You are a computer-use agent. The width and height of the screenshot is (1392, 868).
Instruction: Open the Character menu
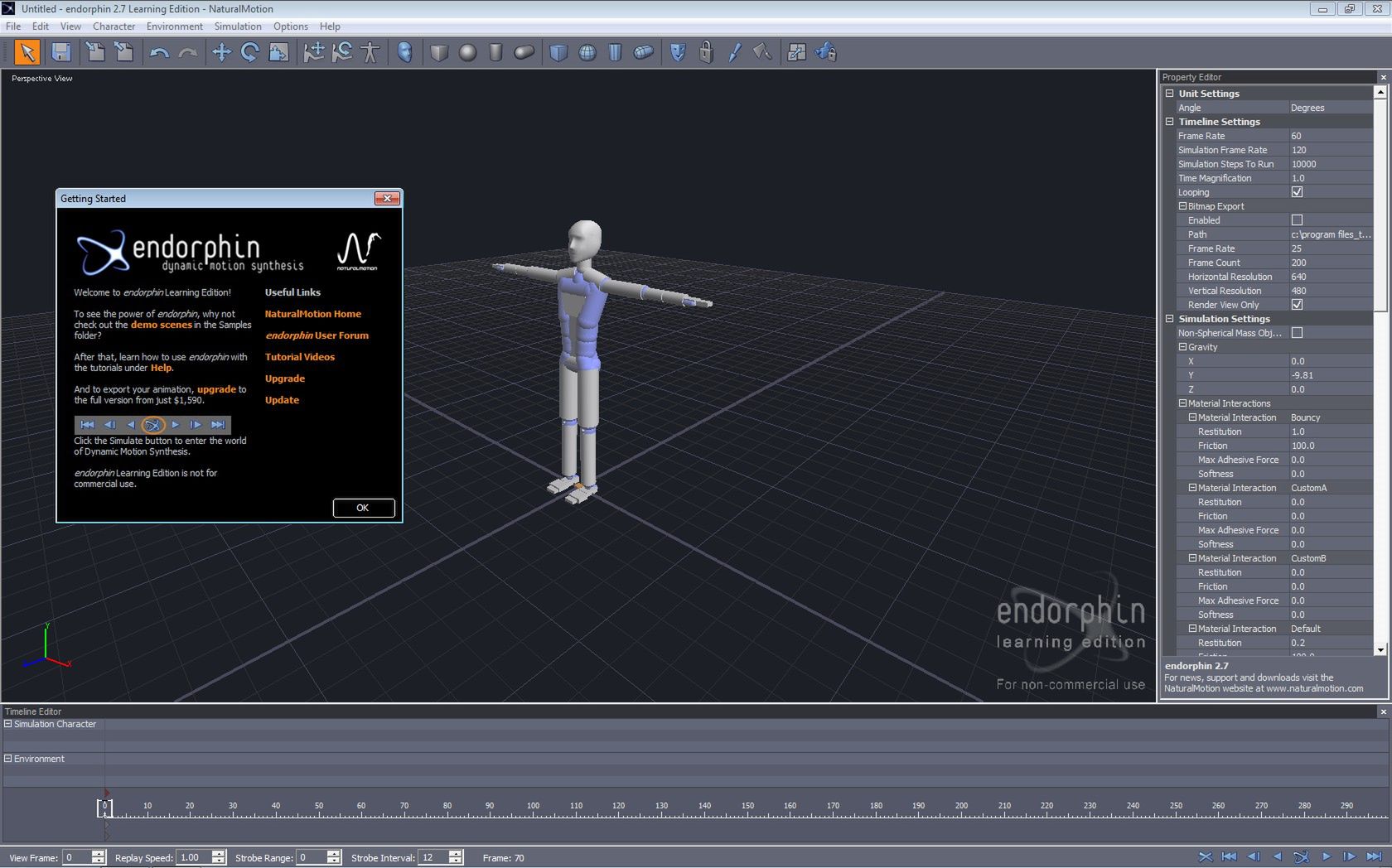pyautogui.click(x=114, y=27)
